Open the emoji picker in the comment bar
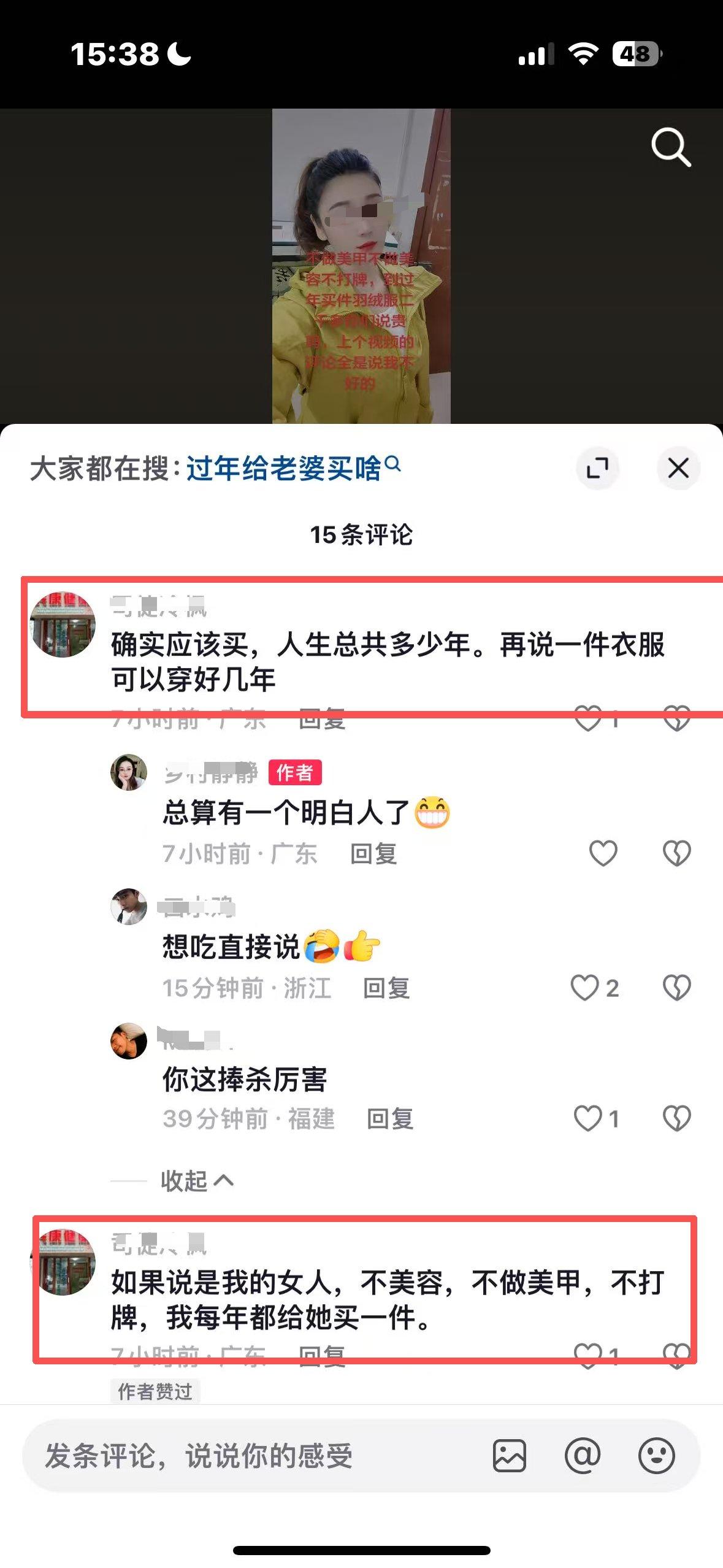The width and height of the screenshot is (723, 1568). [656, 1455]
